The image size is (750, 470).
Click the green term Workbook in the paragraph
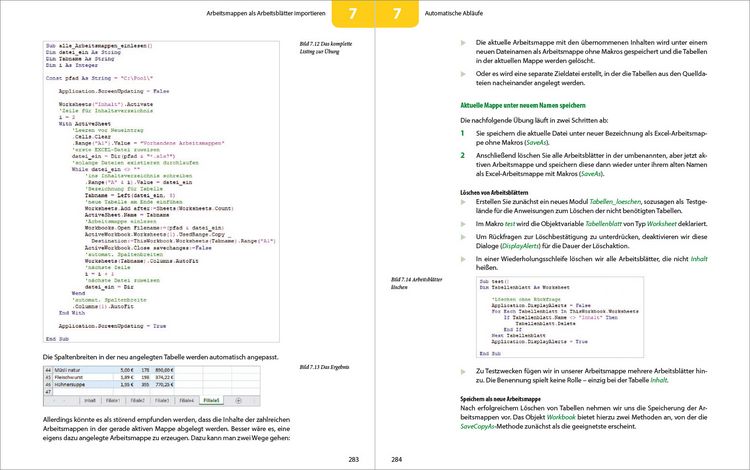pyautogui.click(x=561, y=417)
